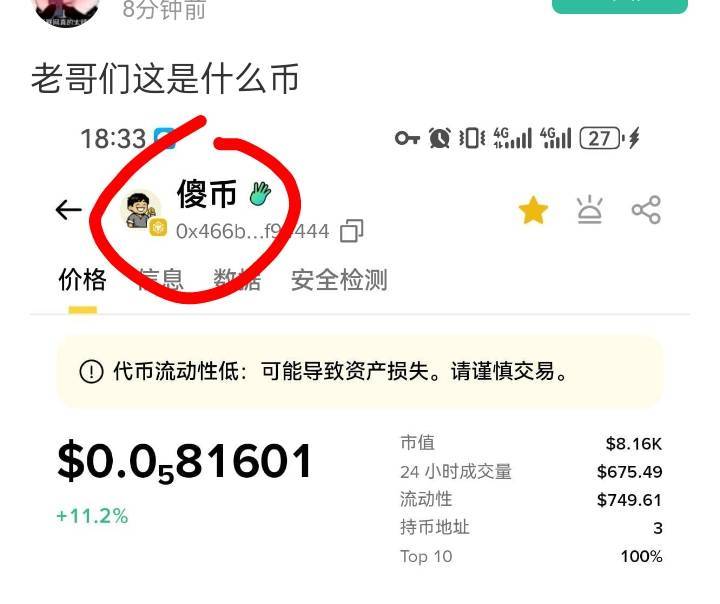Viewport: 720px width, 604px height.
Task: Tap the +11.2% price change
Action: (x=92, y=516)
